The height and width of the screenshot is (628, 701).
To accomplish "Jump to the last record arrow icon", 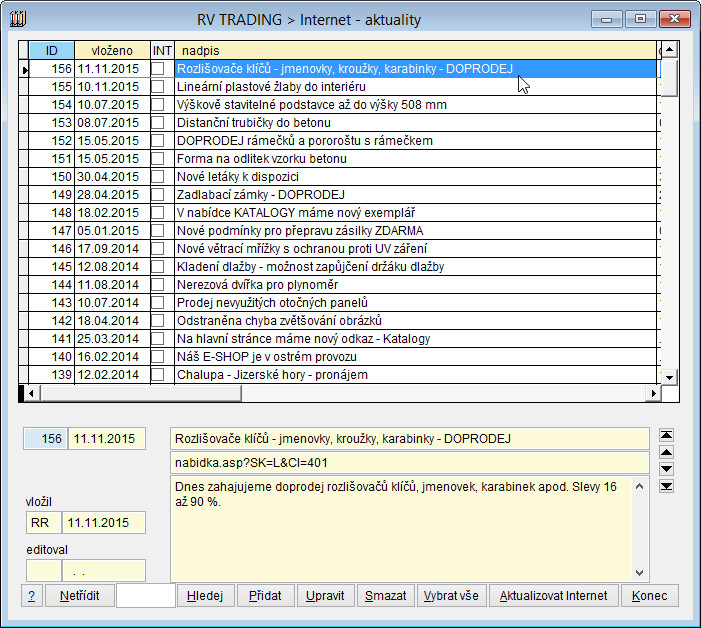I will coord(666,486).
